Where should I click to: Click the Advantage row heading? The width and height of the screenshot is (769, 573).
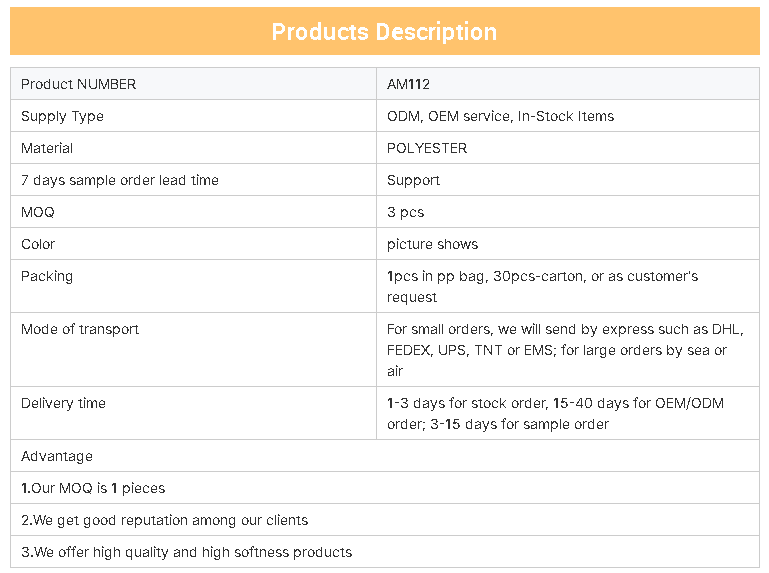[385, 456]
